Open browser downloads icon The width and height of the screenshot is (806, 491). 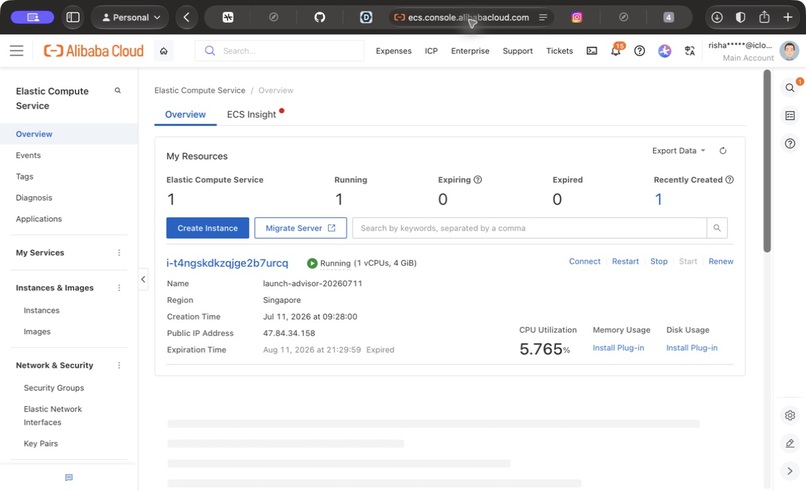717,17
